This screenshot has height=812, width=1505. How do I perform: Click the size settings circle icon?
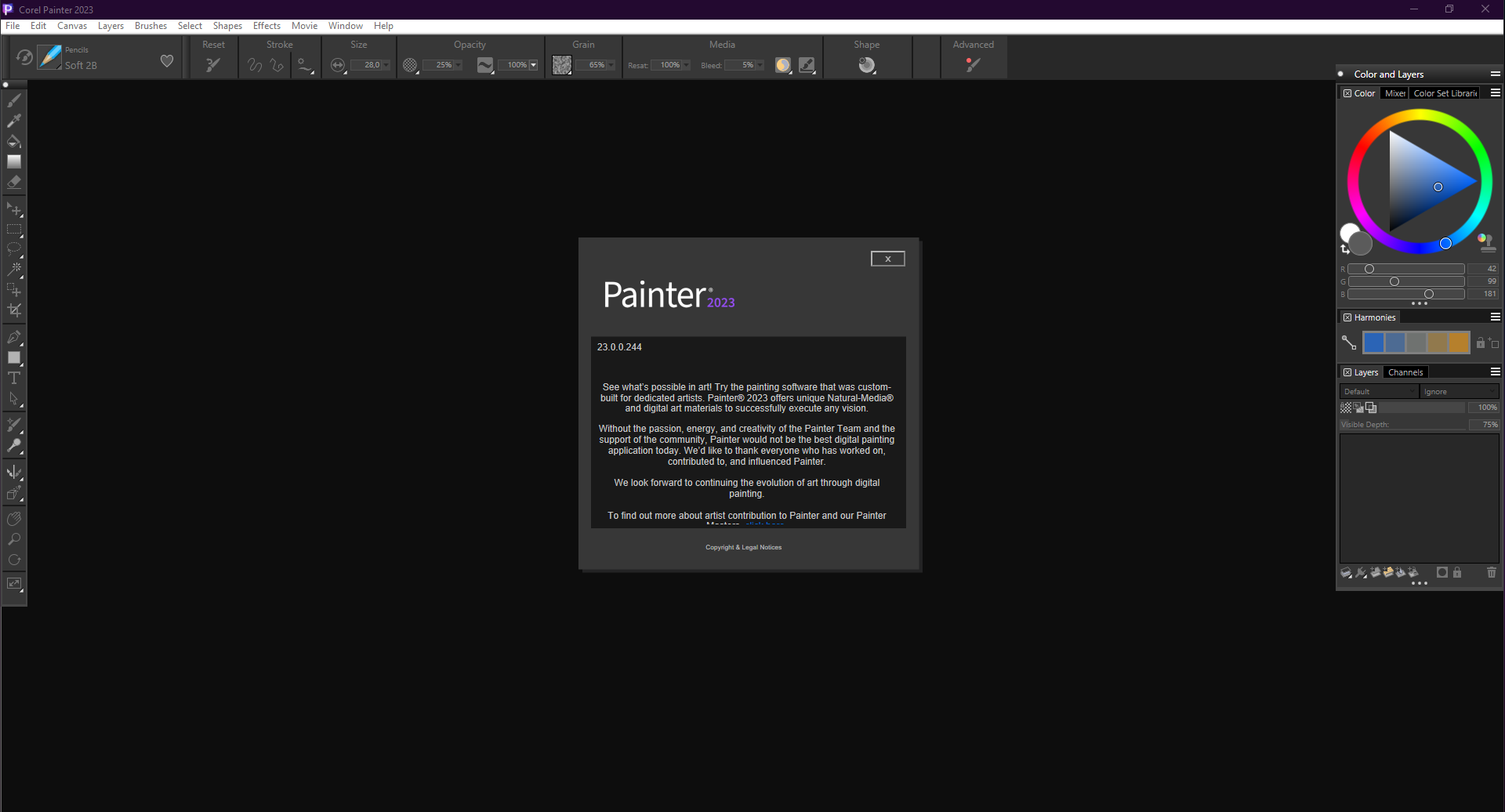338,65
